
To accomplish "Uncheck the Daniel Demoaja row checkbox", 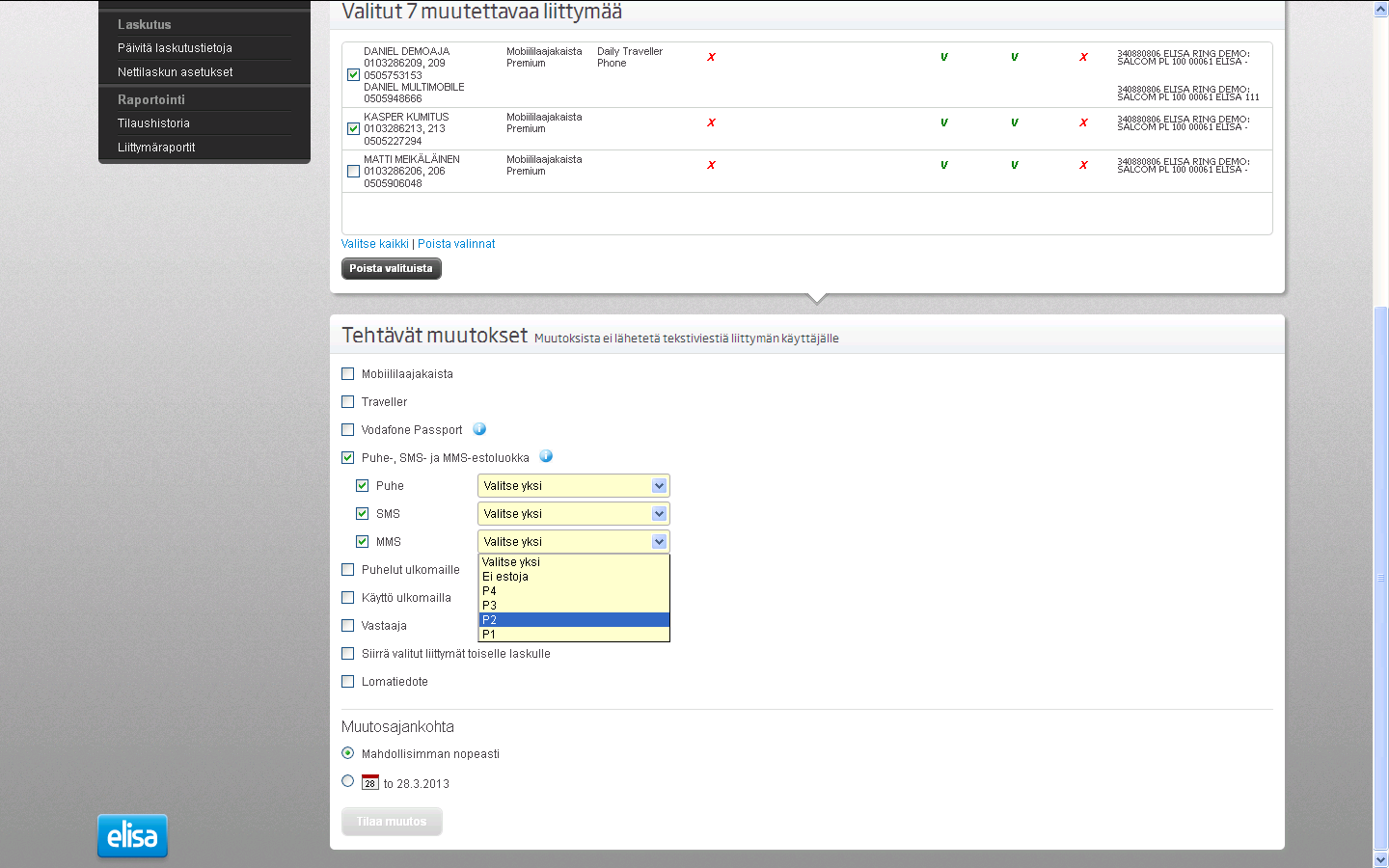I will click(x=353, y=74).
